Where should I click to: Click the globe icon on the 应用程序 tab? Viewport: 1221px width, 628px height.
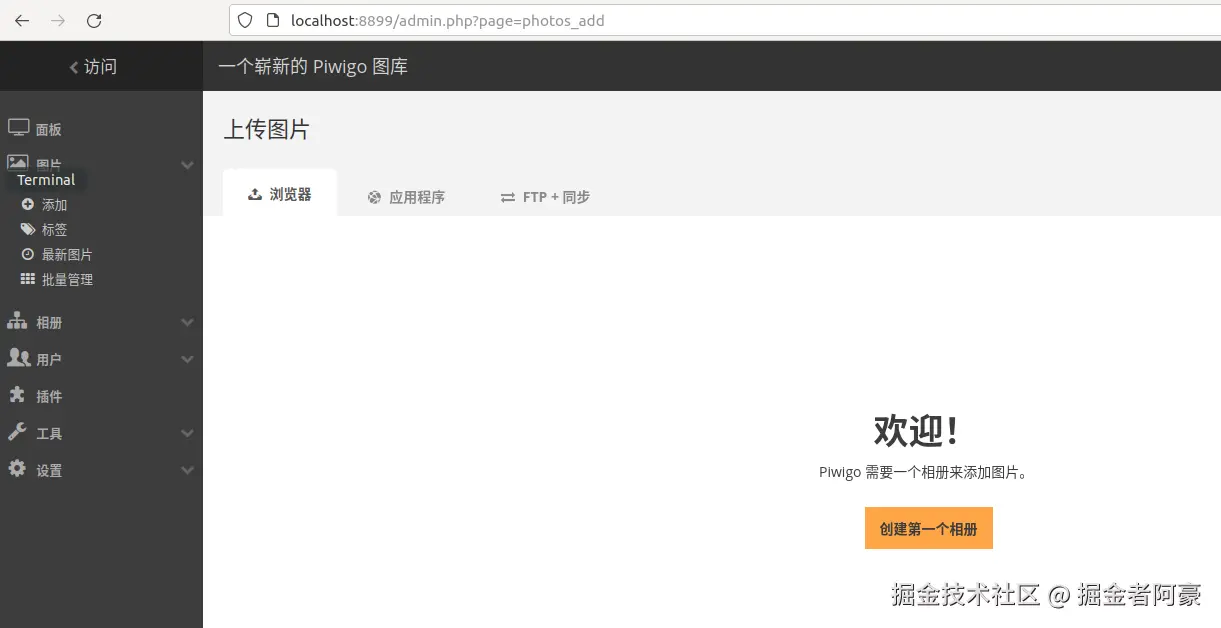[374, 197]
